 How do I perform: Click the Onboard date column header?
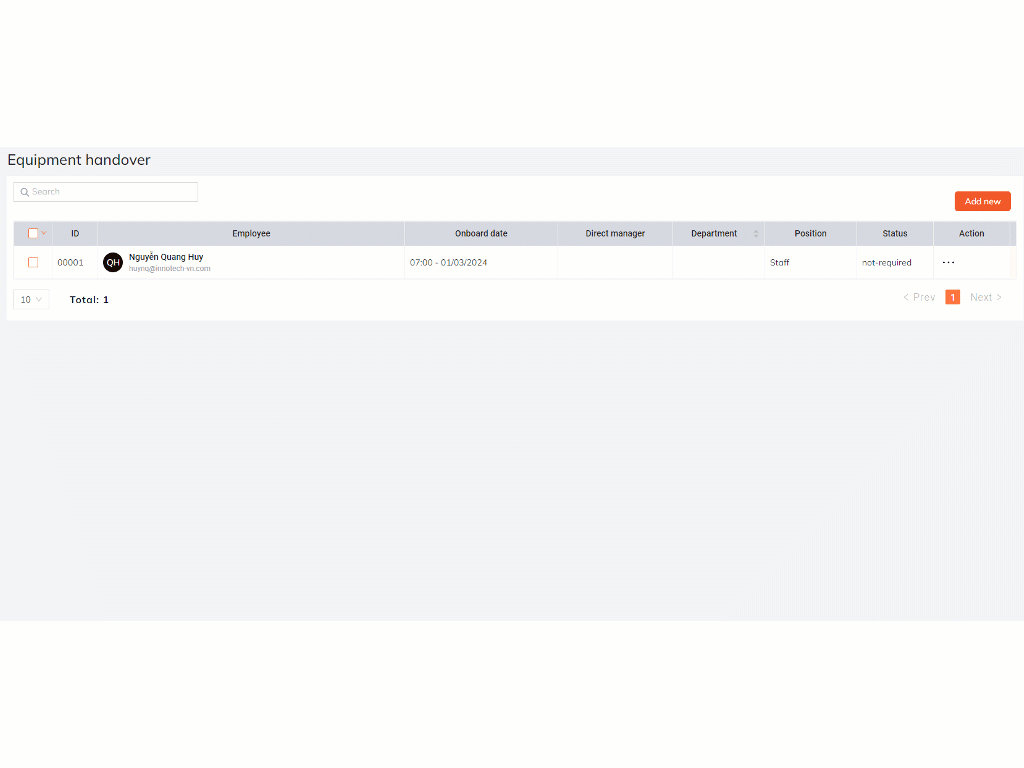pos(481,234)
